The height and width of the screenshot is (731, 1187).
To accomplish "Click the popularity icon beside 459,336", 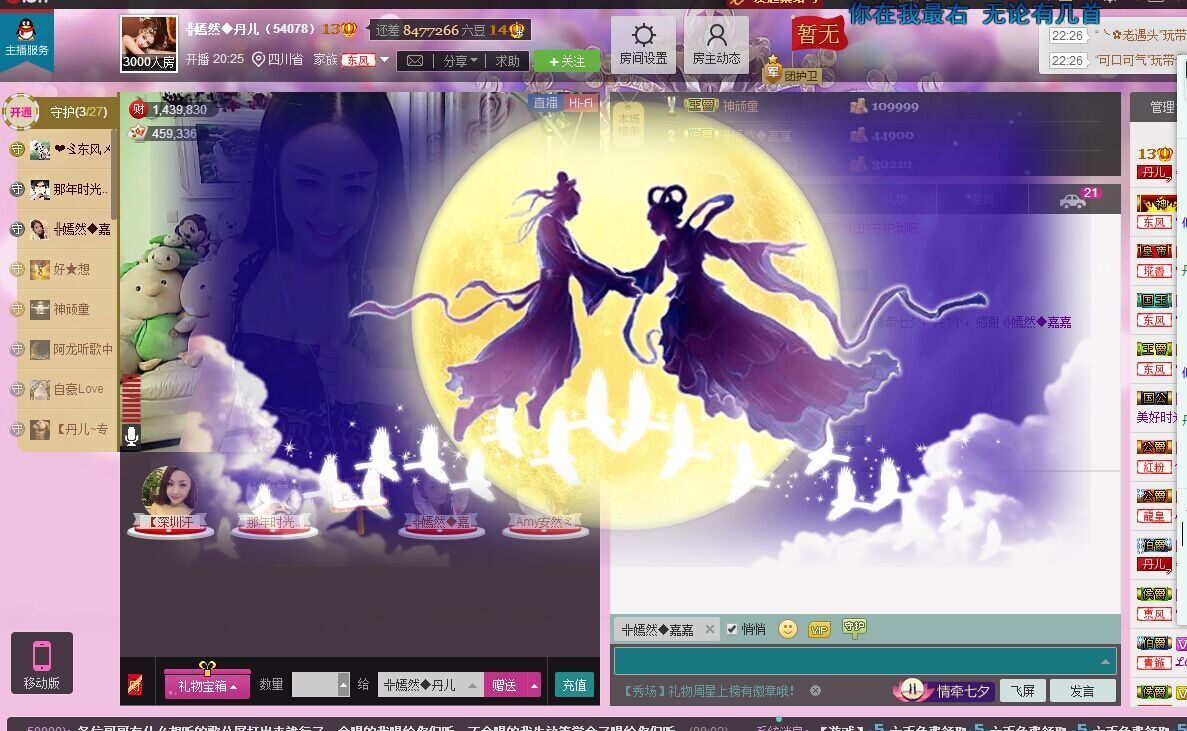I will 138,133.
